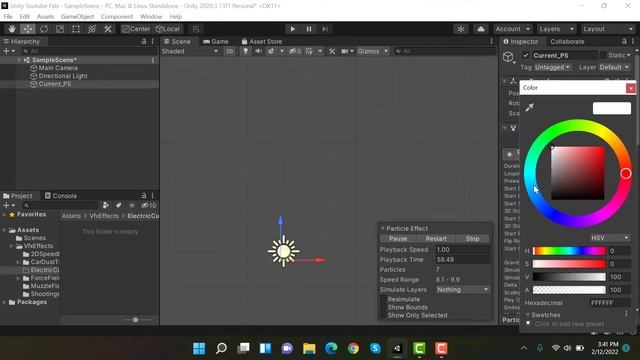This screenshot has width=640, height=360.
Task: Open Google Chrome from taskbar
Action: tap(353, 349)
